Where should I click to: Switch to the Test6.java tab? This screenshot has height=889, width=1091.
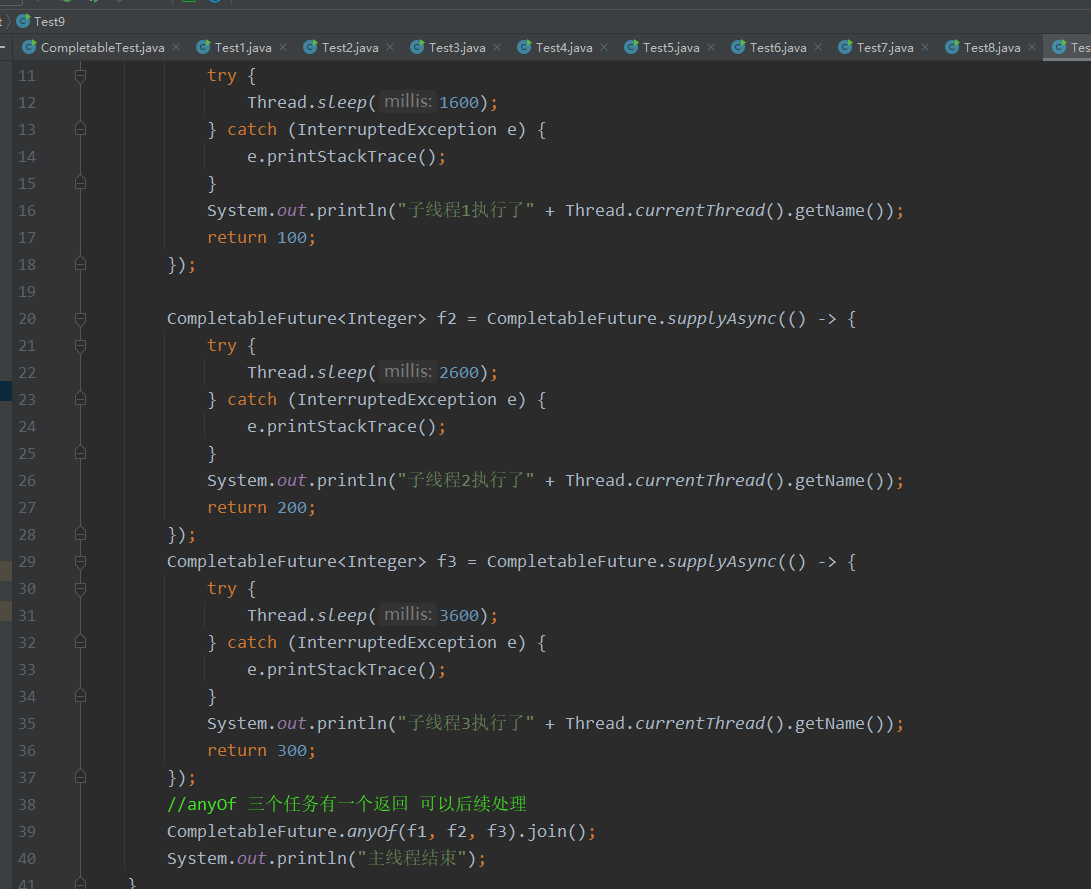click(778, 47)
